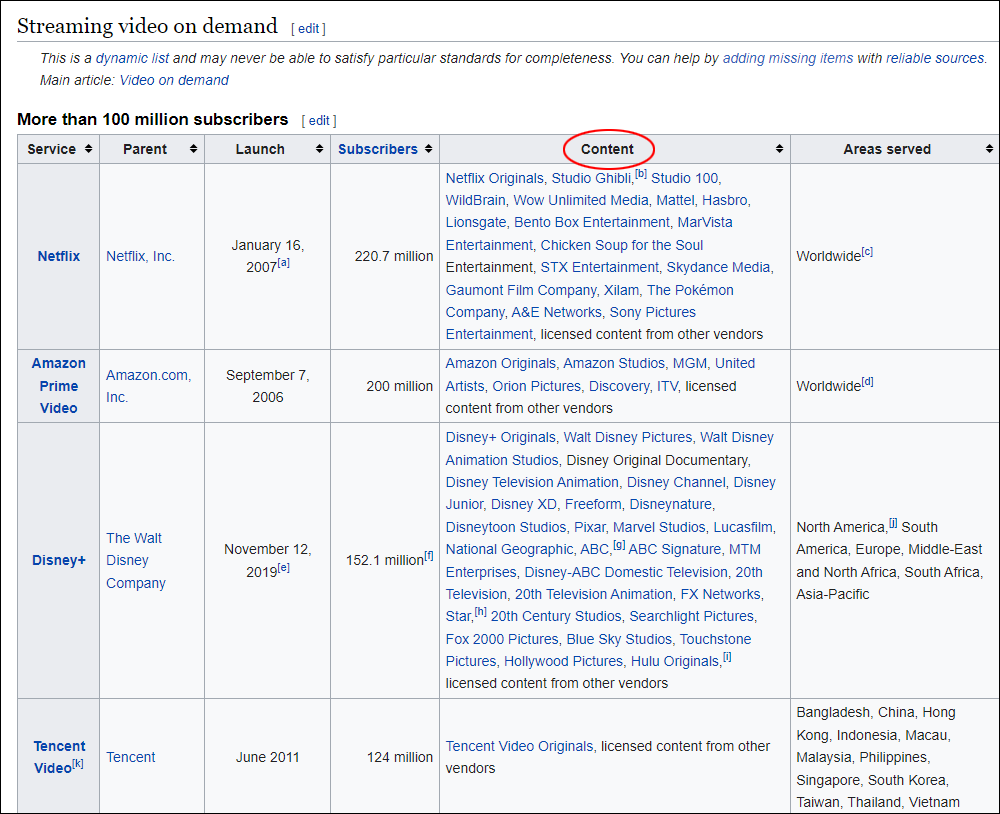Visit the Amazon Studios link

pyautogui.click(x=614, y=363)
